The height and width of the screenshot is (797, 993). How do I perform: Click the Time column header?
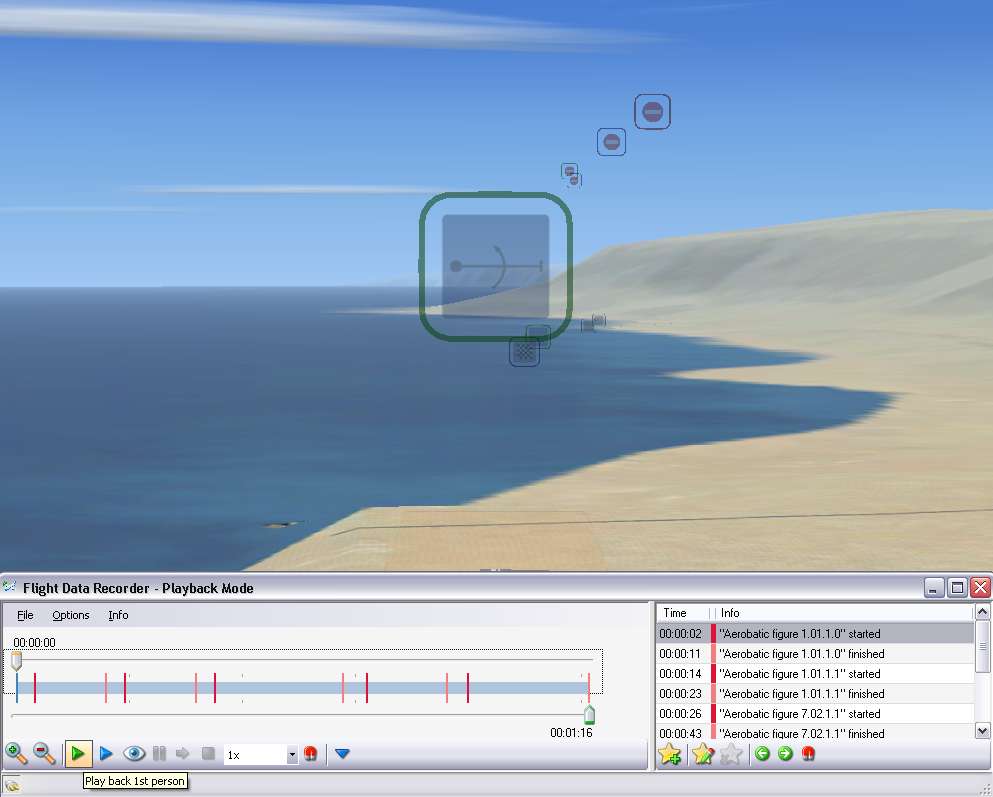676,613
